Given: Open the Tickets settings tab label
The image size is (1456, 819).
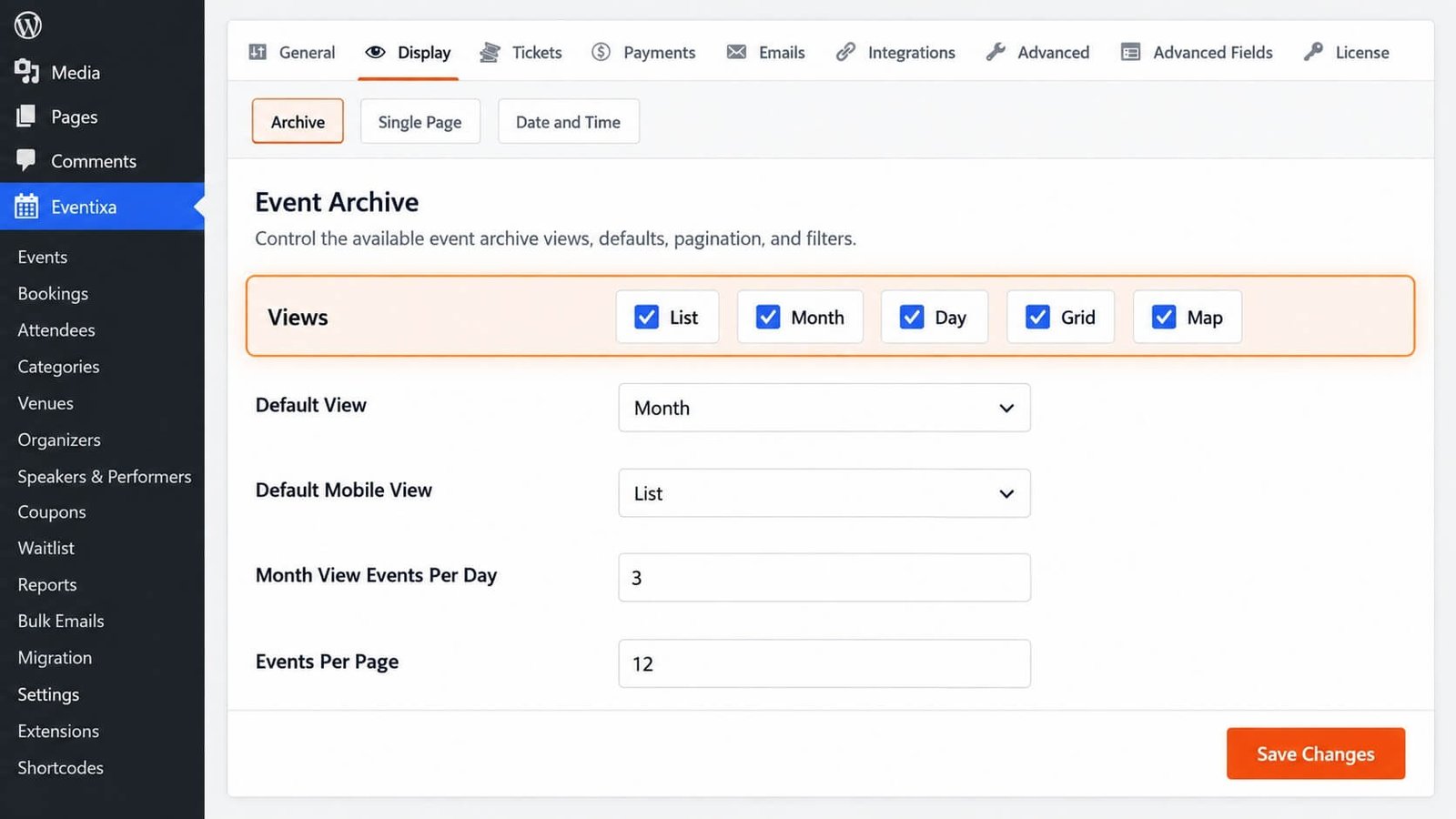Looking at the screenshot, I should click(x=537, y=53).
